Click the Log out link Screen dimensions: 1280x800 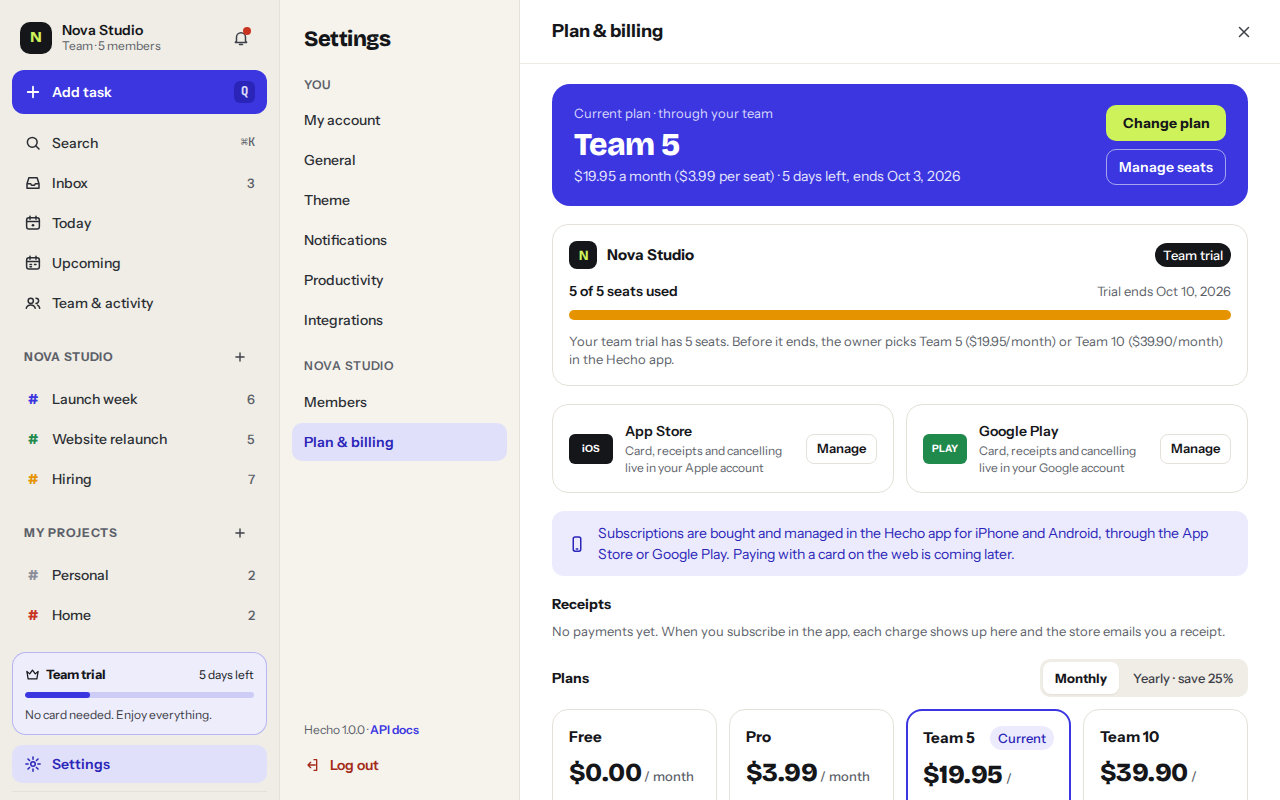(x=354, y=765)
